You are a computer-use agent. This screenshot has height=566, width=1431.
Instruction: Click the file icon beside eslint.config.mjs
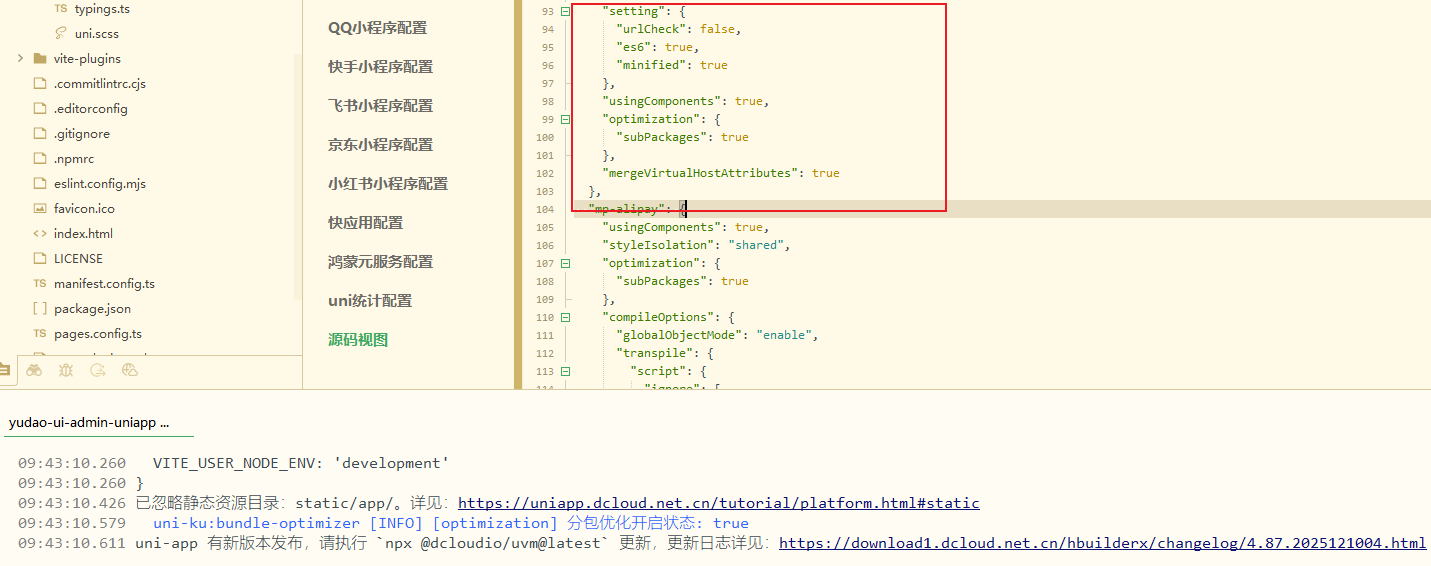click(40, 184)
